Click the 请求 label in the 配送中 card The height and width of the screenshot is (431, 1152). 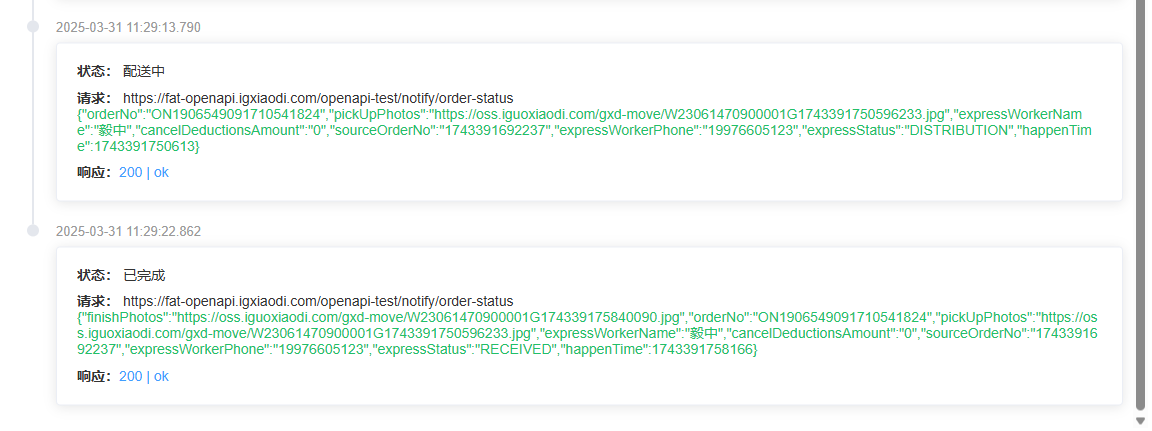(93, 98)
